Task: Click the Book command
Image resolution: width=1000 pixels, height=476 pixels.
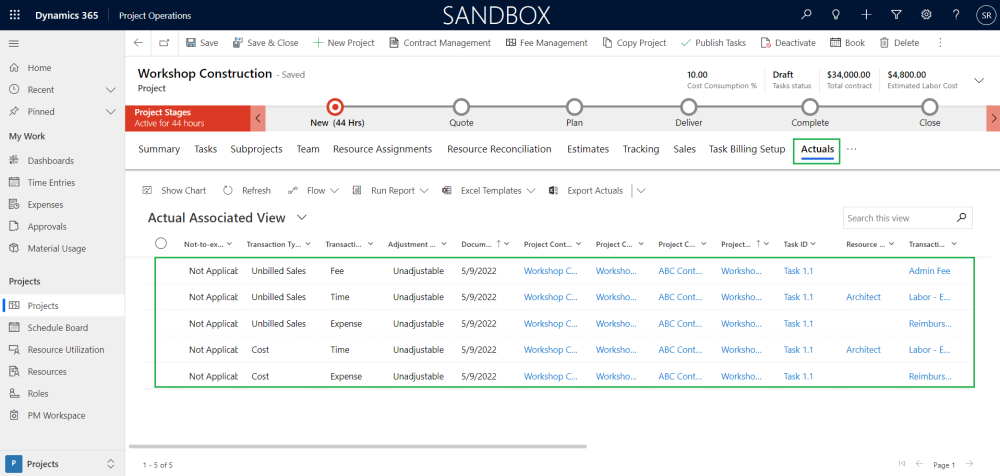Action: (848, 43)
